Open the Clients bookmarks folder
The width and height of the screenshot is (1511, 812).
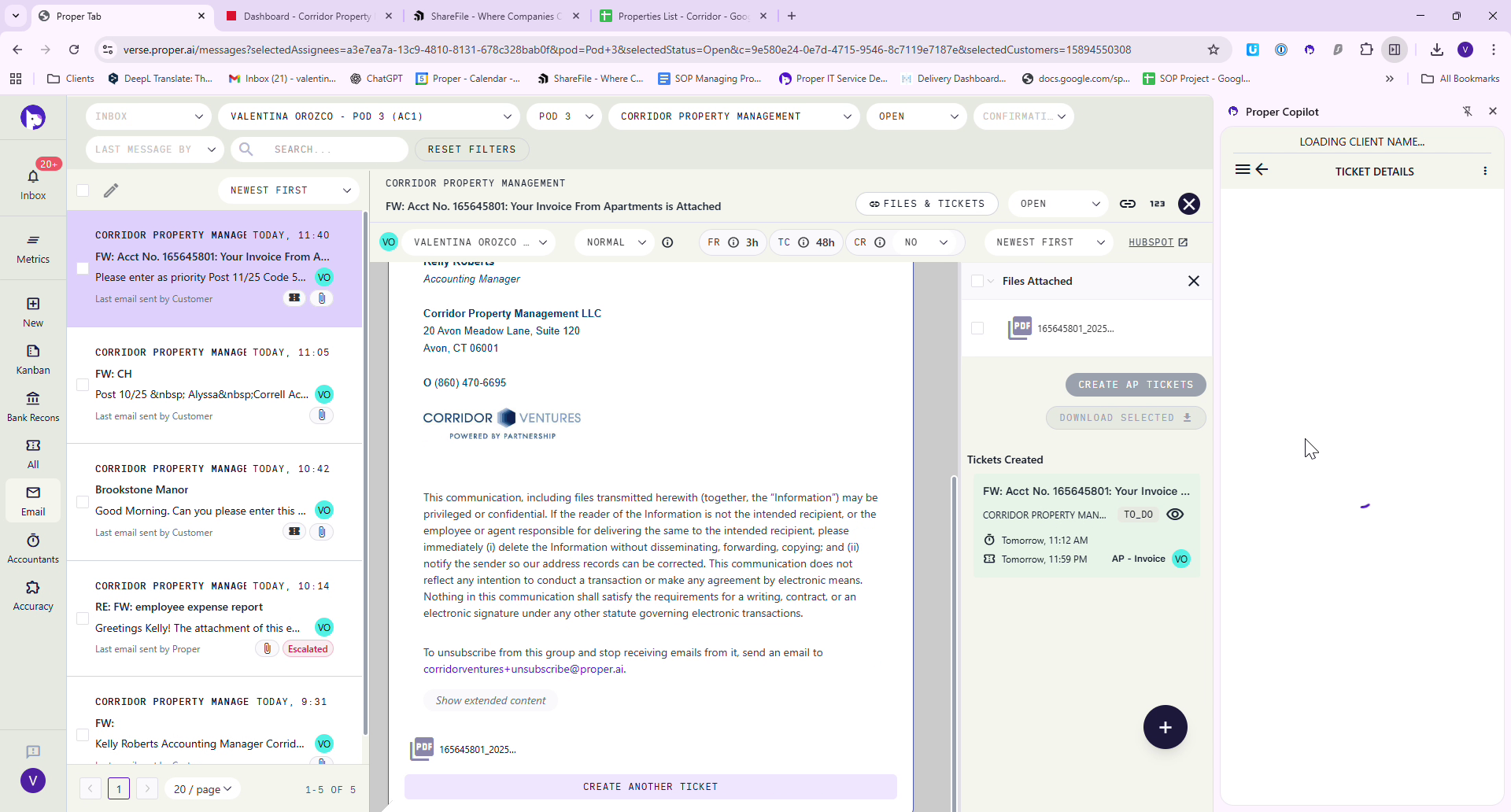point(71,79)
